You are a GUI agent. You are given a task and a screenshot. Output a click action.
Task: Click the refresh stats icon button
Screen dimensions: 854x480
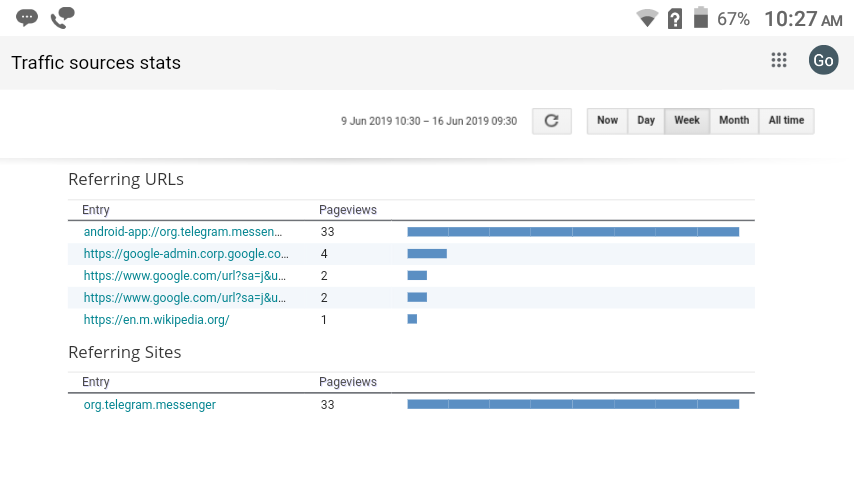point(552,120)
